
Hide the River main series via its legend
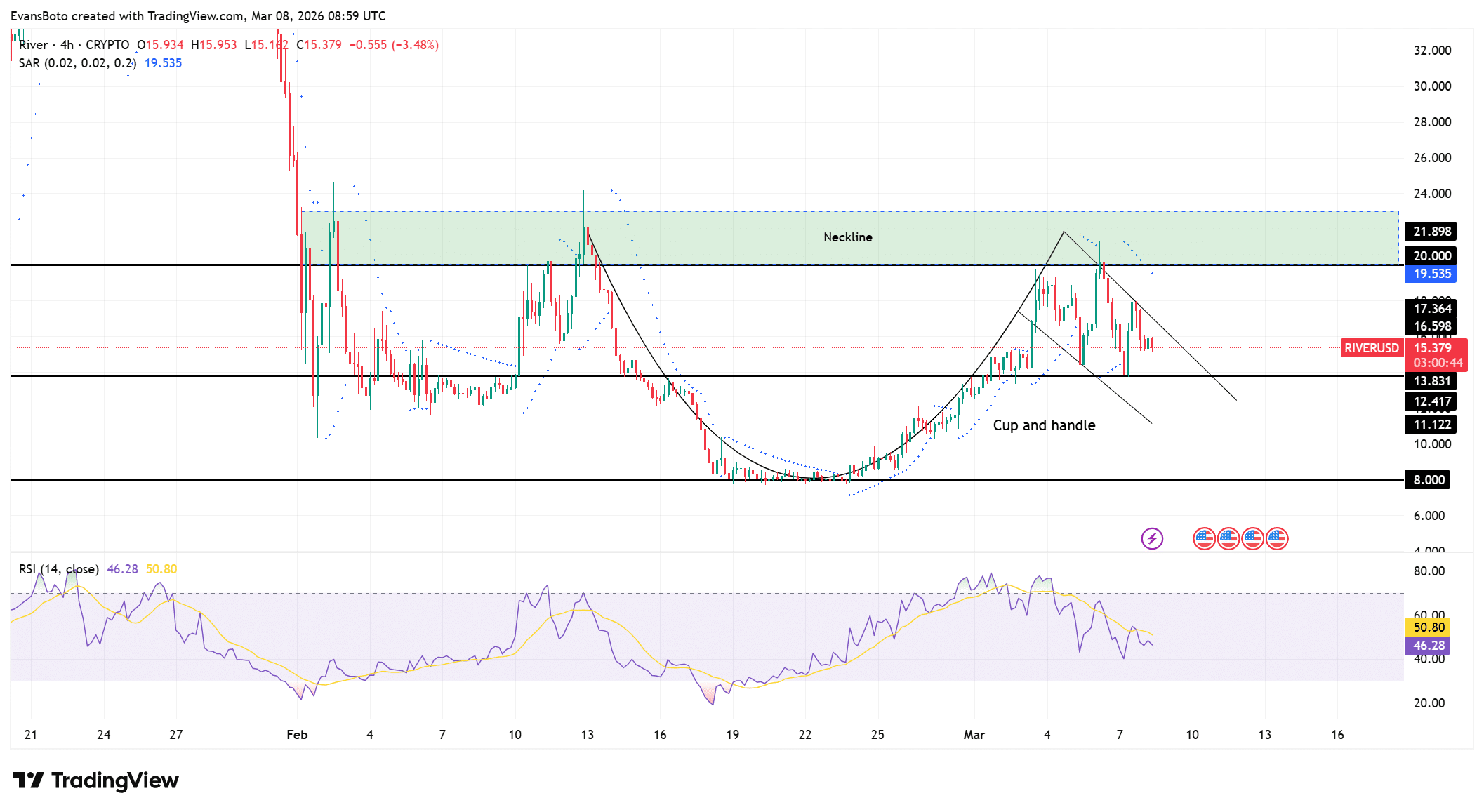click(x=32, y=44)
